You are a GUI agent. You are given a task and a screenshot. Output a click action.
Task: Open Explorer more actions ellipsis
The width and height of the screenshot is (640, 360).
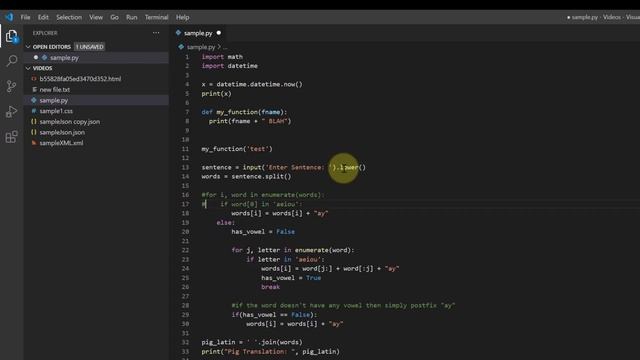(156, 33)
